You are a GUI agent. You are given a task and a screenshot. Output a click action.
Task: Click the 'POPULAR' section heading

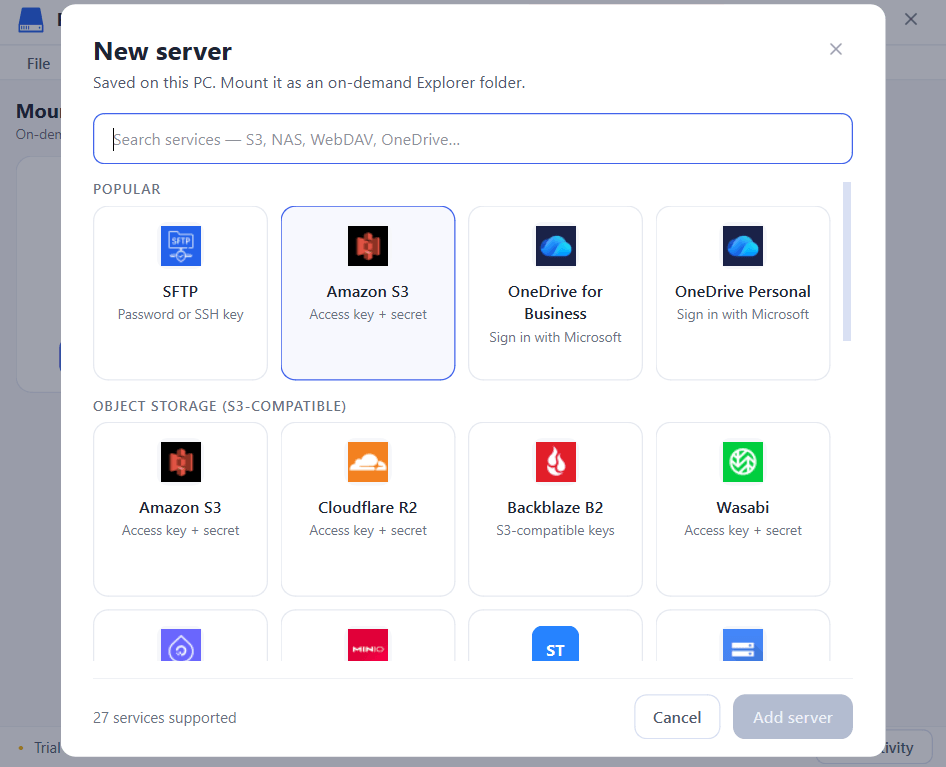[x=127, y=189]
